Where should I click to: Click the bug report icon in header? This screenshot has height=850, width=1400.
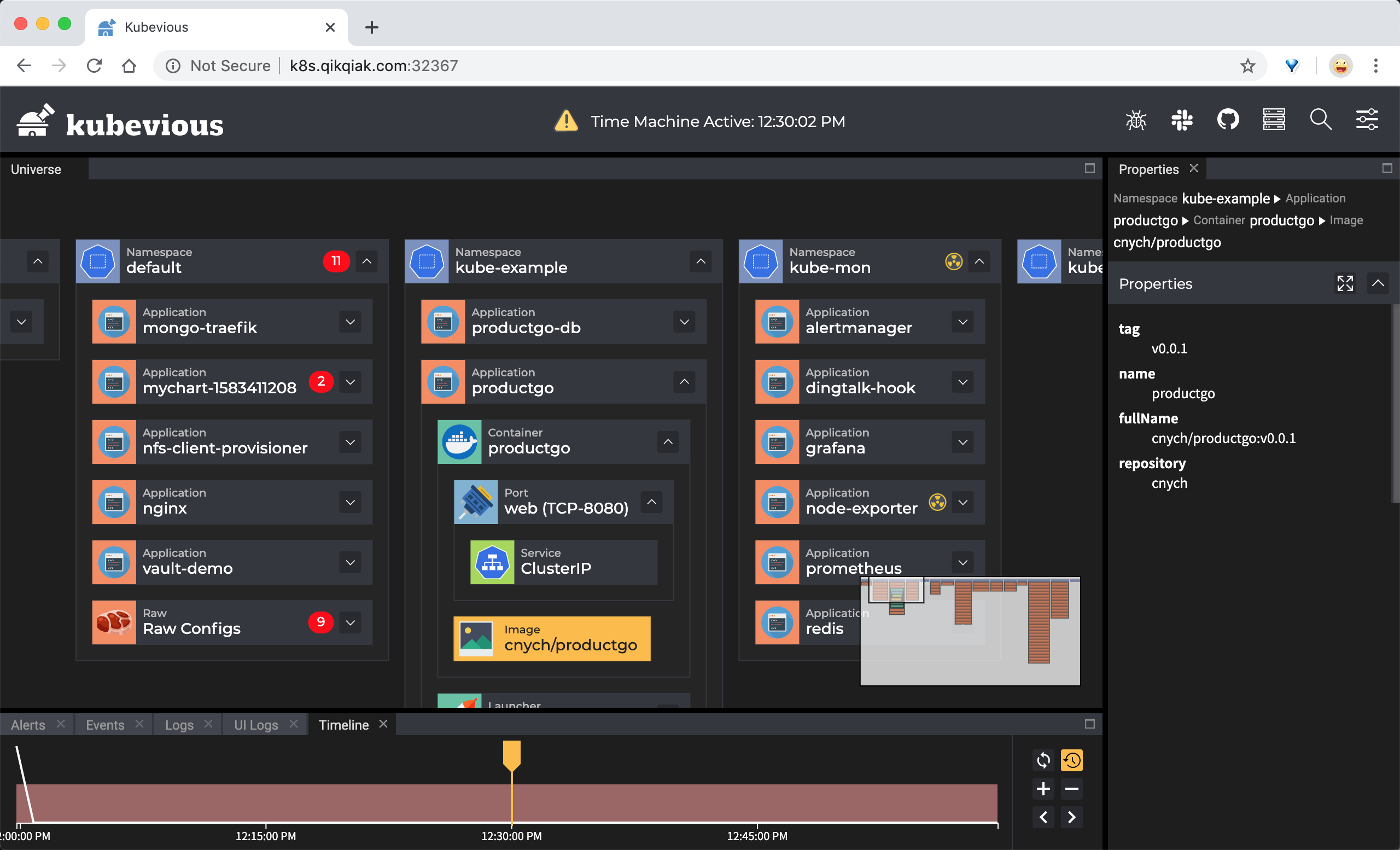pyautogui.click(x=1136, y=120)
